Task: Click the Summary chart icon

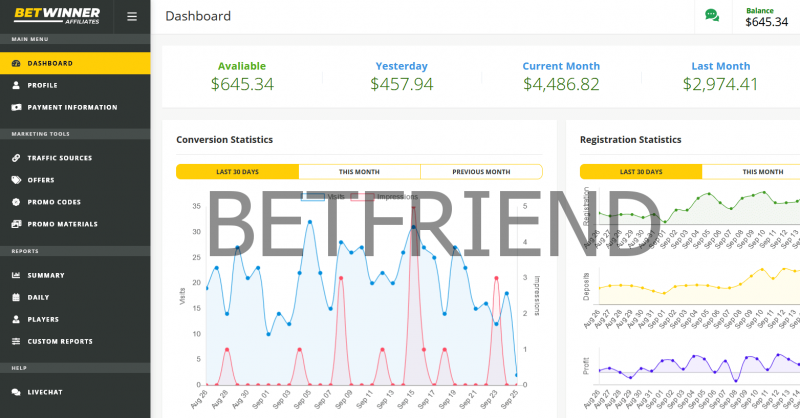Action: (x=16, y=275)
